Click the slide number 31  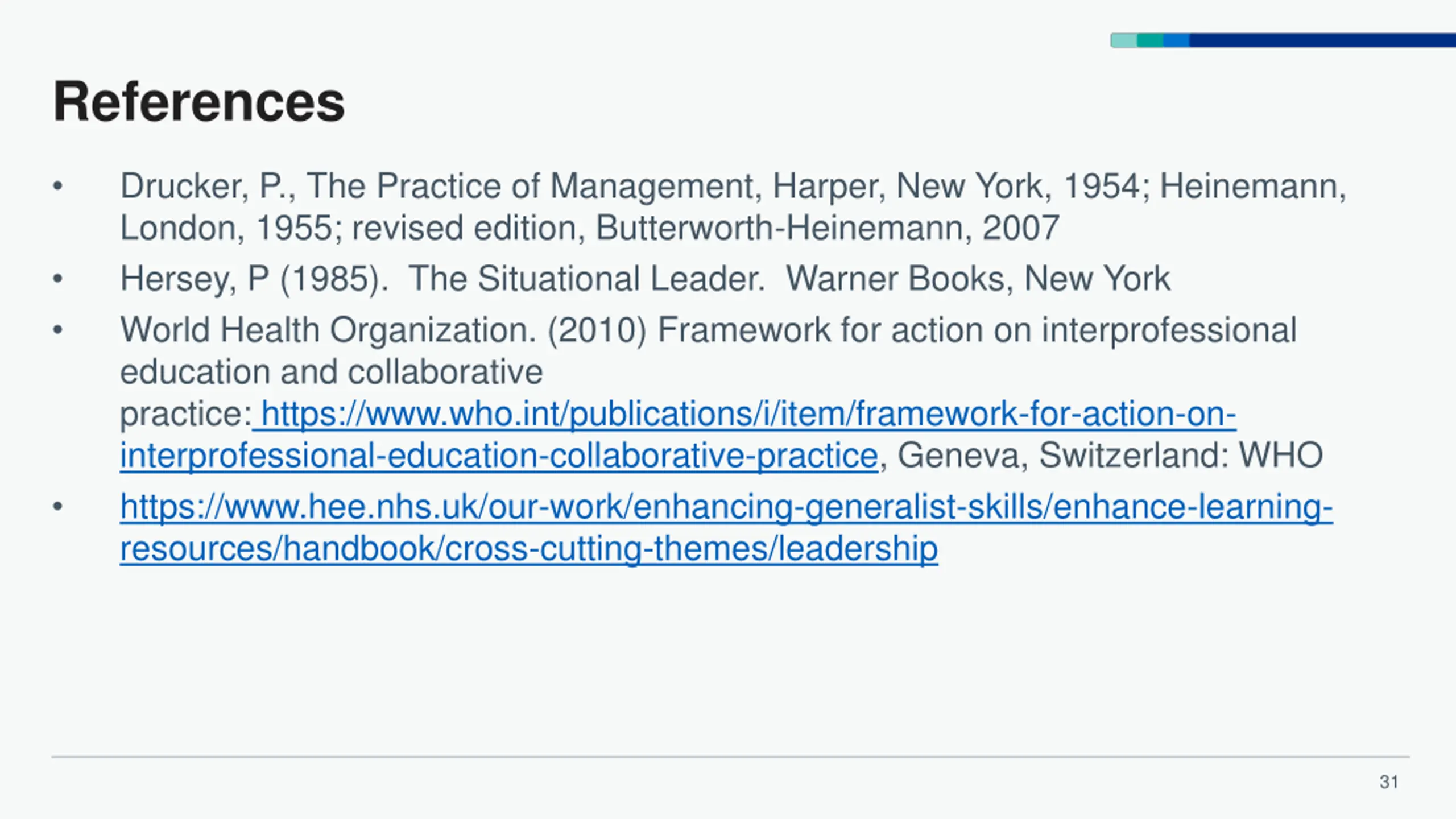pos(1389,782)
